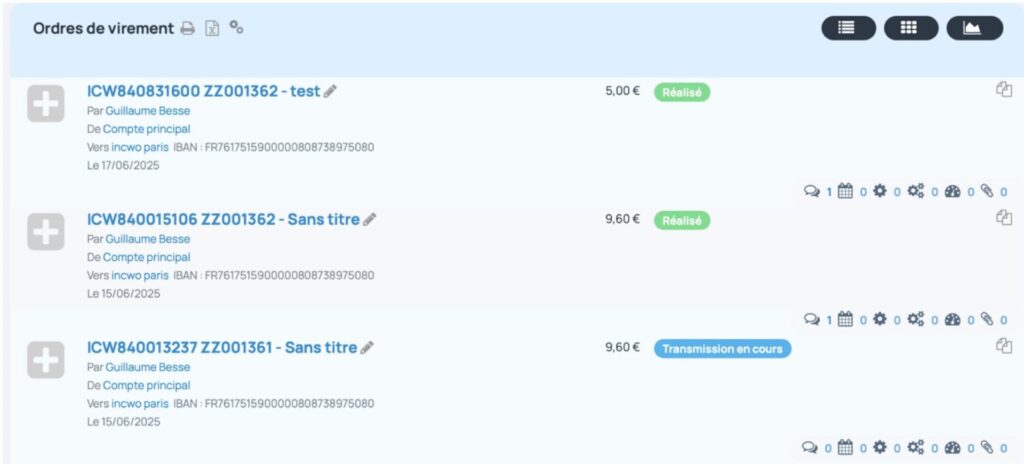Open calendar events of the ICW840015106 order
Viewport: 1024px width, 464px height.
(x=845, y=319)
